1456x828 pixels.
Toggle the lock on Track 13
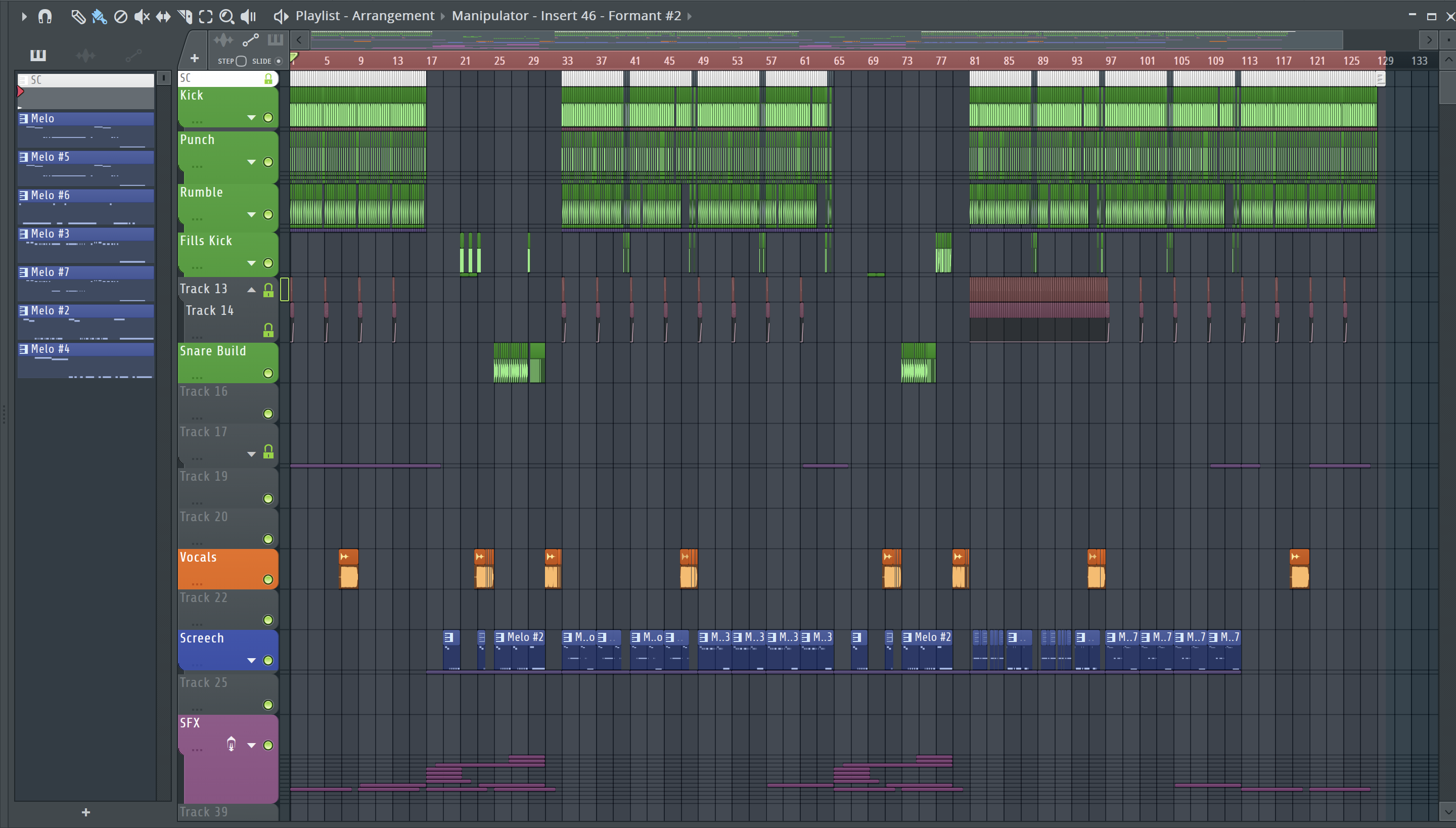point(268,290)
